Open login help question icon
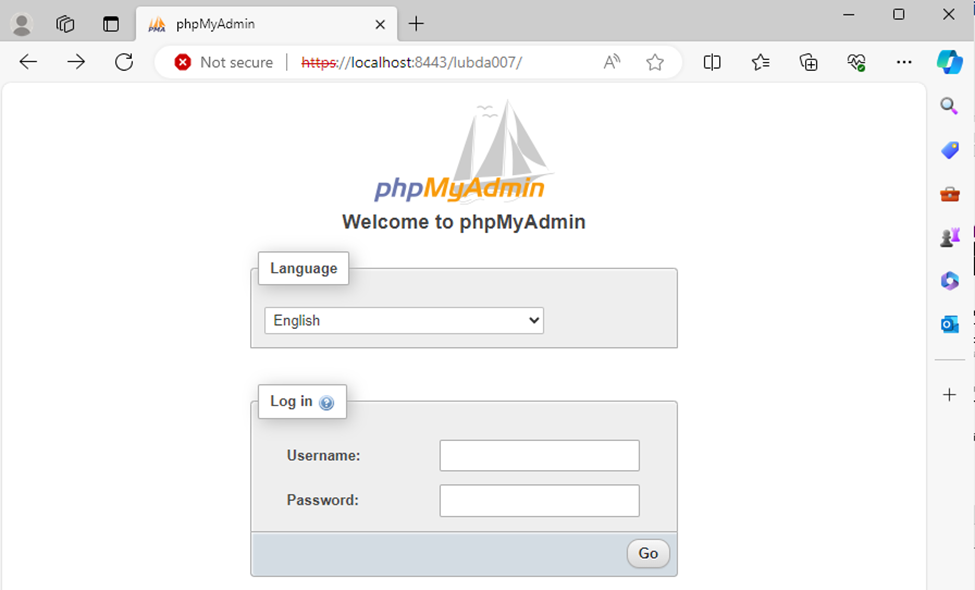Screen dimensions: 975x590 tap(326, 403)
